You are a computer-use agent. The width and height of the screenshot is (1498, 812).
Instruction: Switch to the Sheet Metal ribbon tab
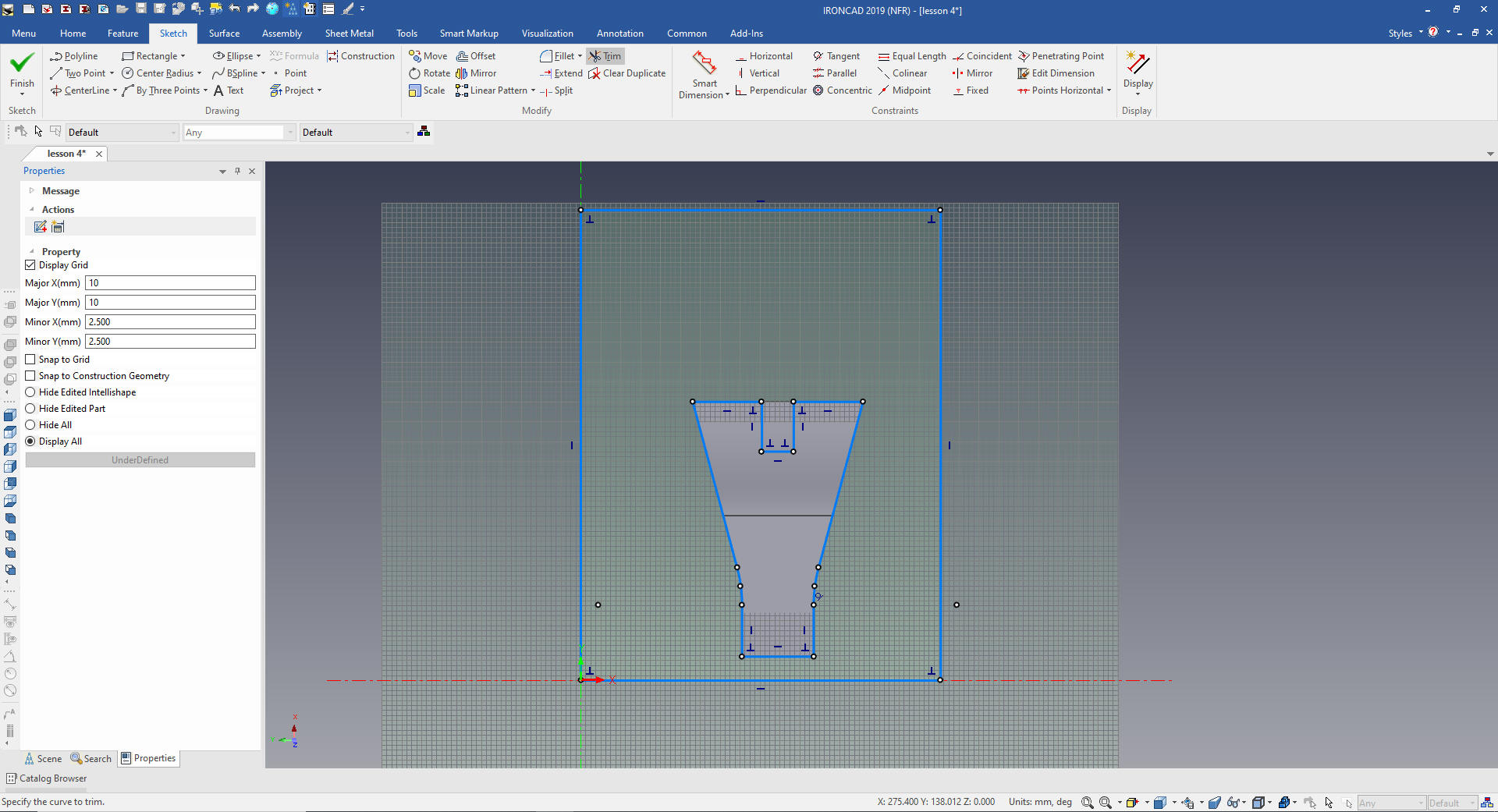click(x=349, y=34)
